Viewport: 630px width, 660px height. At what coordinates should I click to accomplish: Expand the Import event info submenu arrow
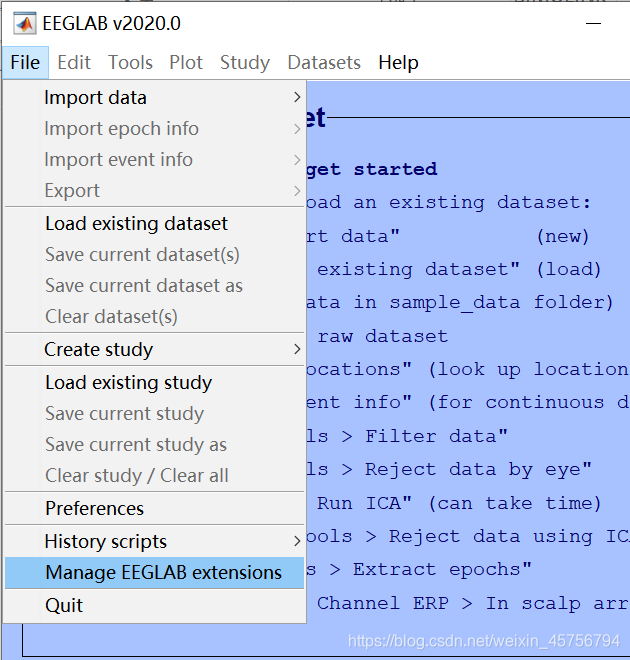click(297, 160)
